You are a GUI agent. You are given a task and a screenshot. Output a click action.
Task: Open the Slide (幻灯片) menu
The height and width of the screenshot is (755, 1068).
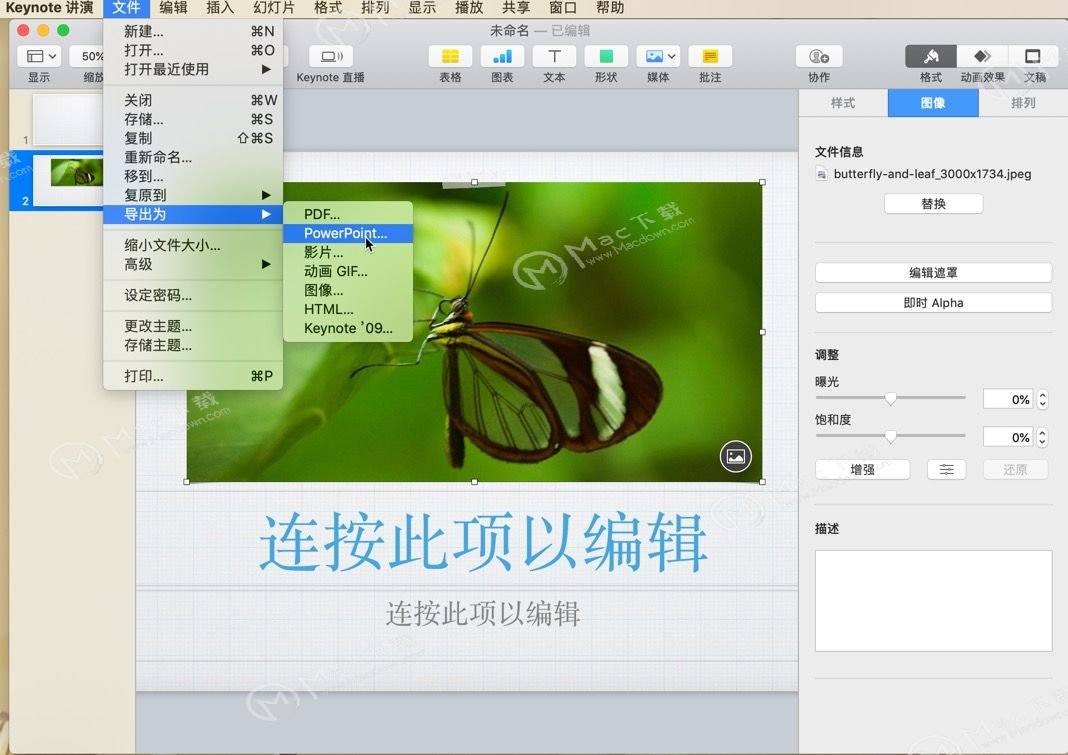274,8
